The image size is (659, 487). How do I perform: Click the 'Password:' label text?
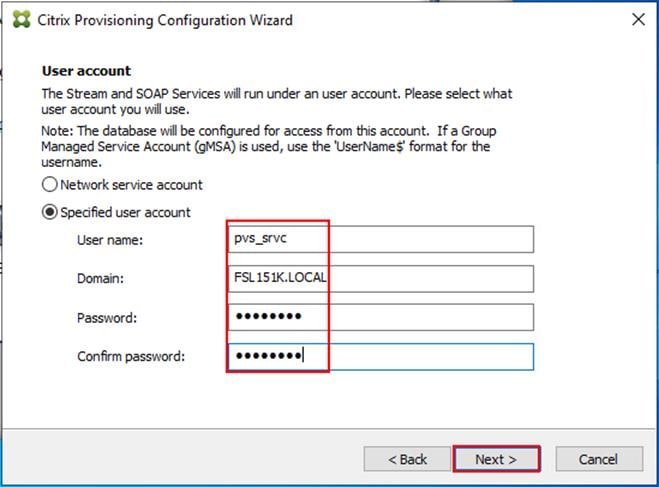tap(107, 318)
